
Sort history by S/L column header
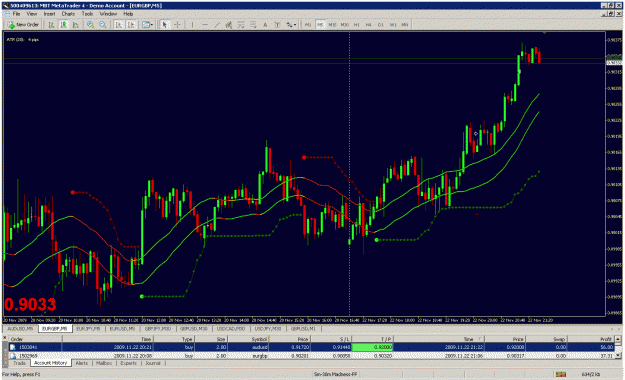331,339
